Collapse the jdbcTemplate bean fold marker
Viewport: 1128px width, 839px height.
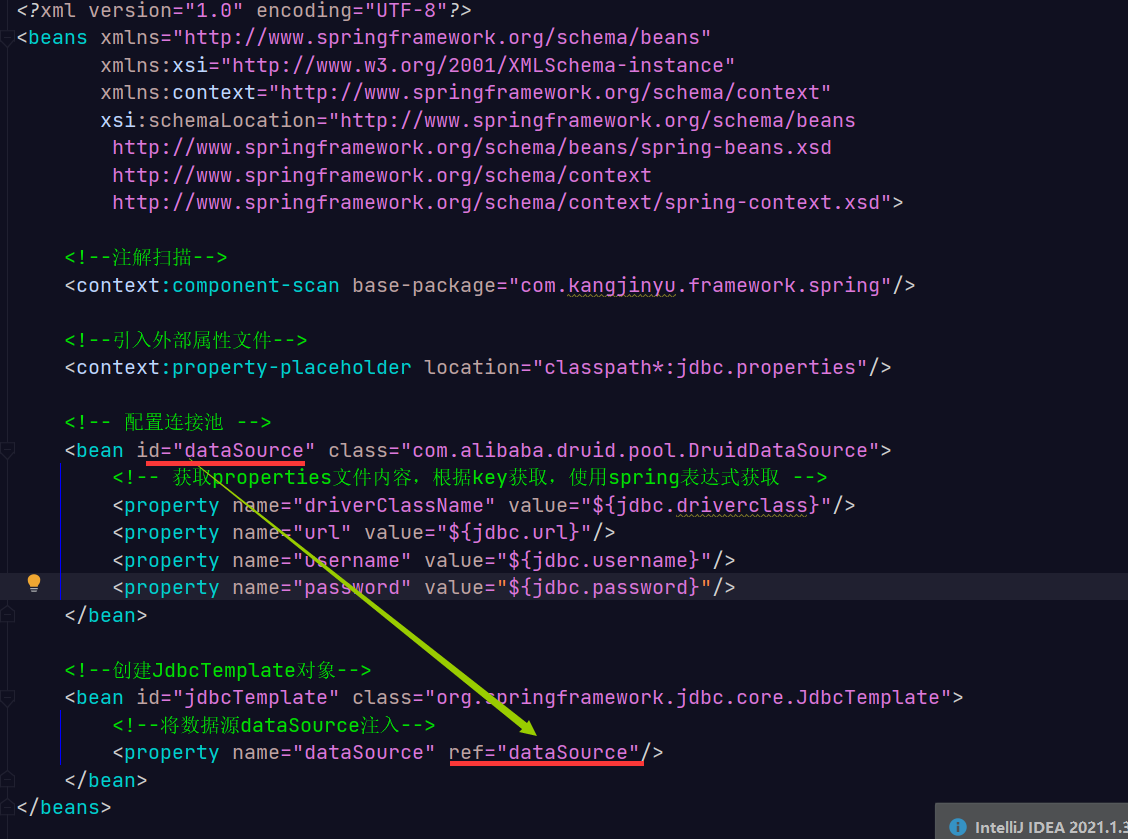pos(7,698)
